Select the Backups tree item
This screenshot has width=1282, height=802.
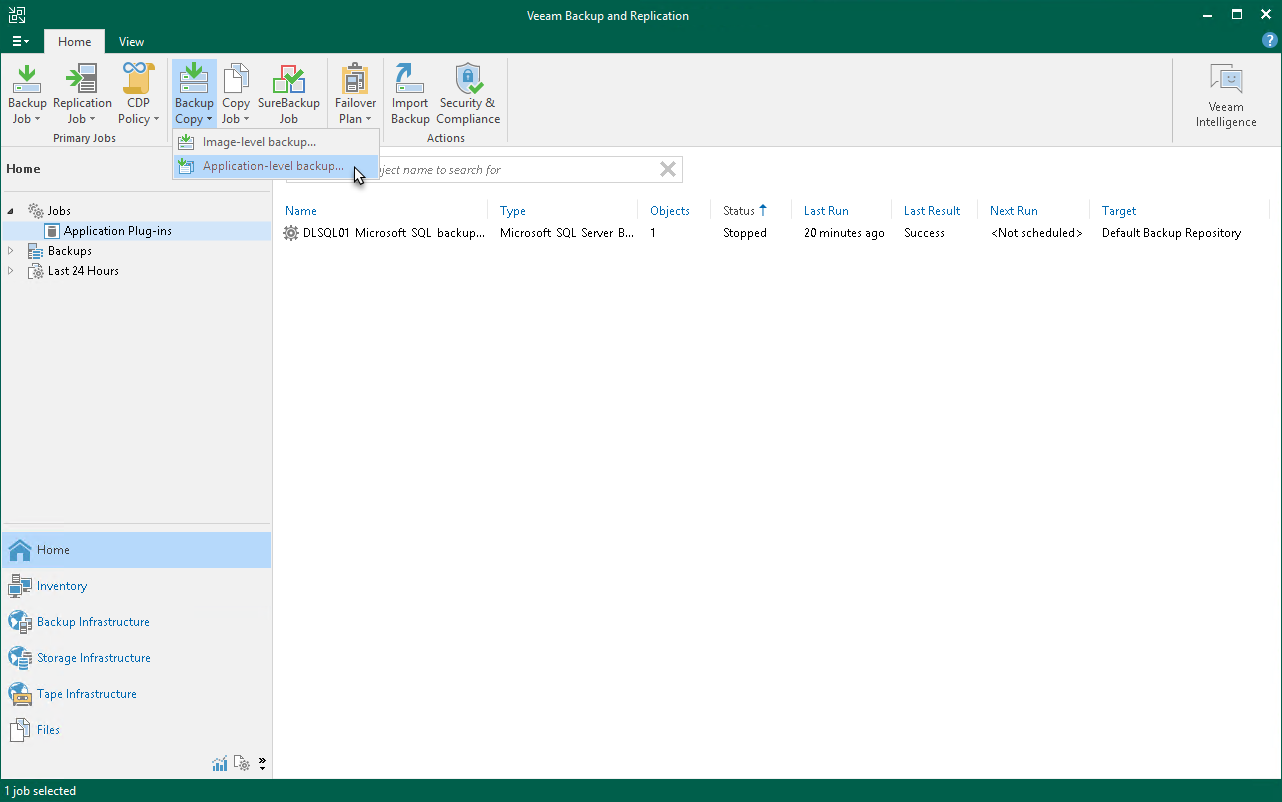pyautogui.click(x=70, y=251)
